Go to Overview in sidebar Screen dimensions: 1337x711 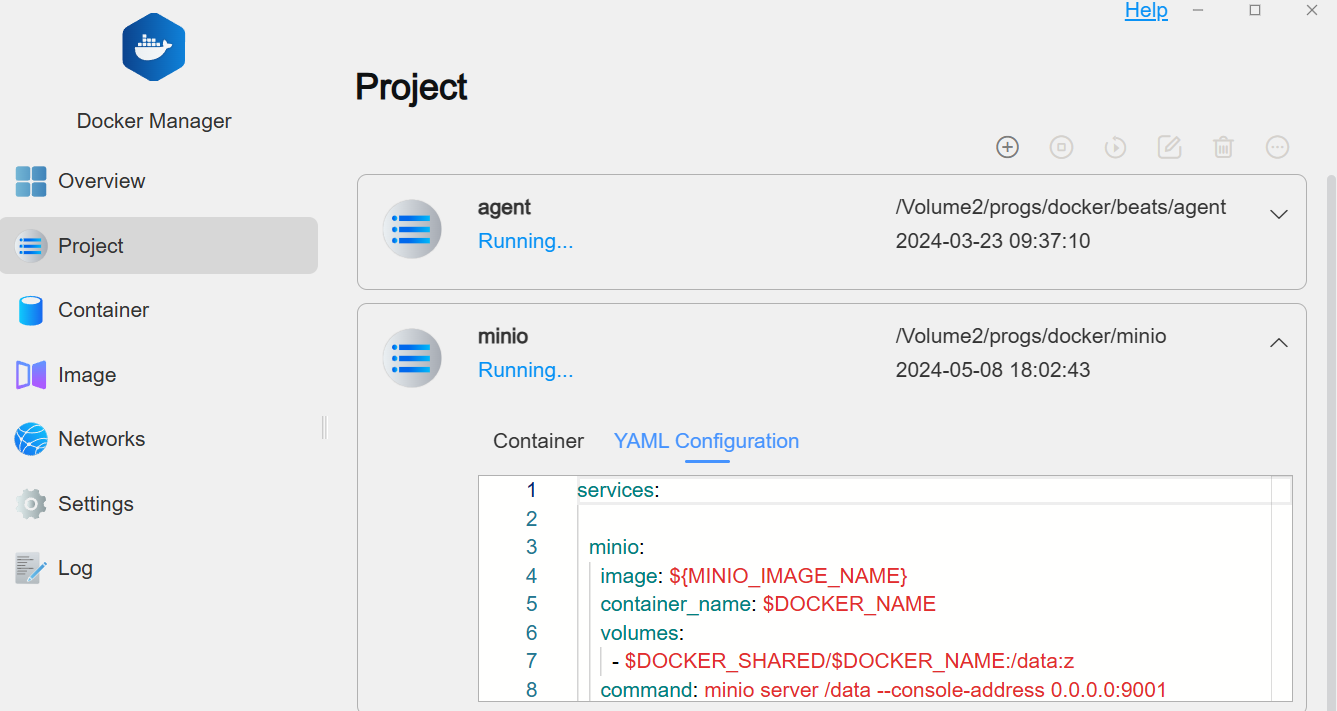[101, 181]
